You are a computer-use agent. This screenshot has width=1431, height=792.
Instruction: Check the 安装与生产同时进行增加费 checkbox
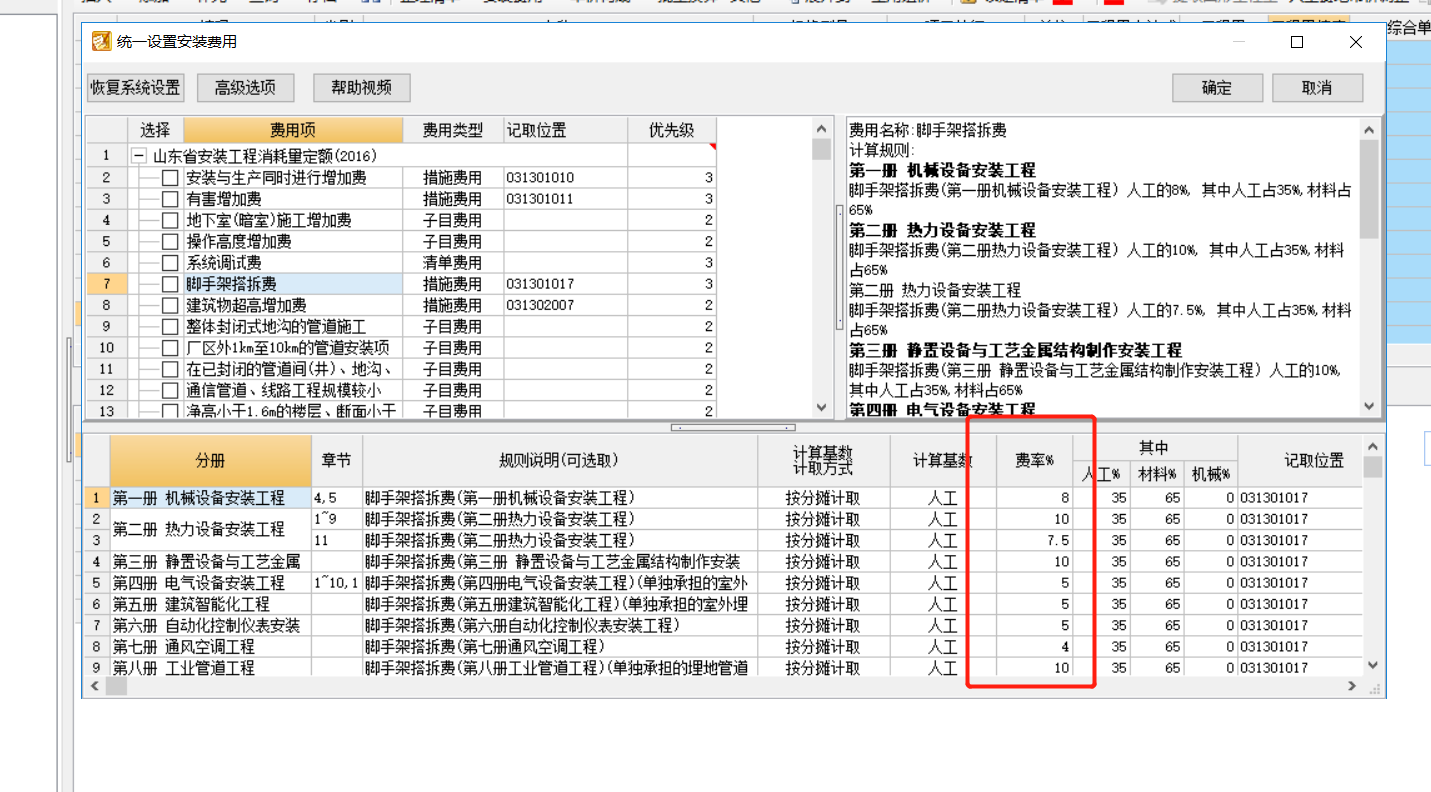click(x=170, y=178)
